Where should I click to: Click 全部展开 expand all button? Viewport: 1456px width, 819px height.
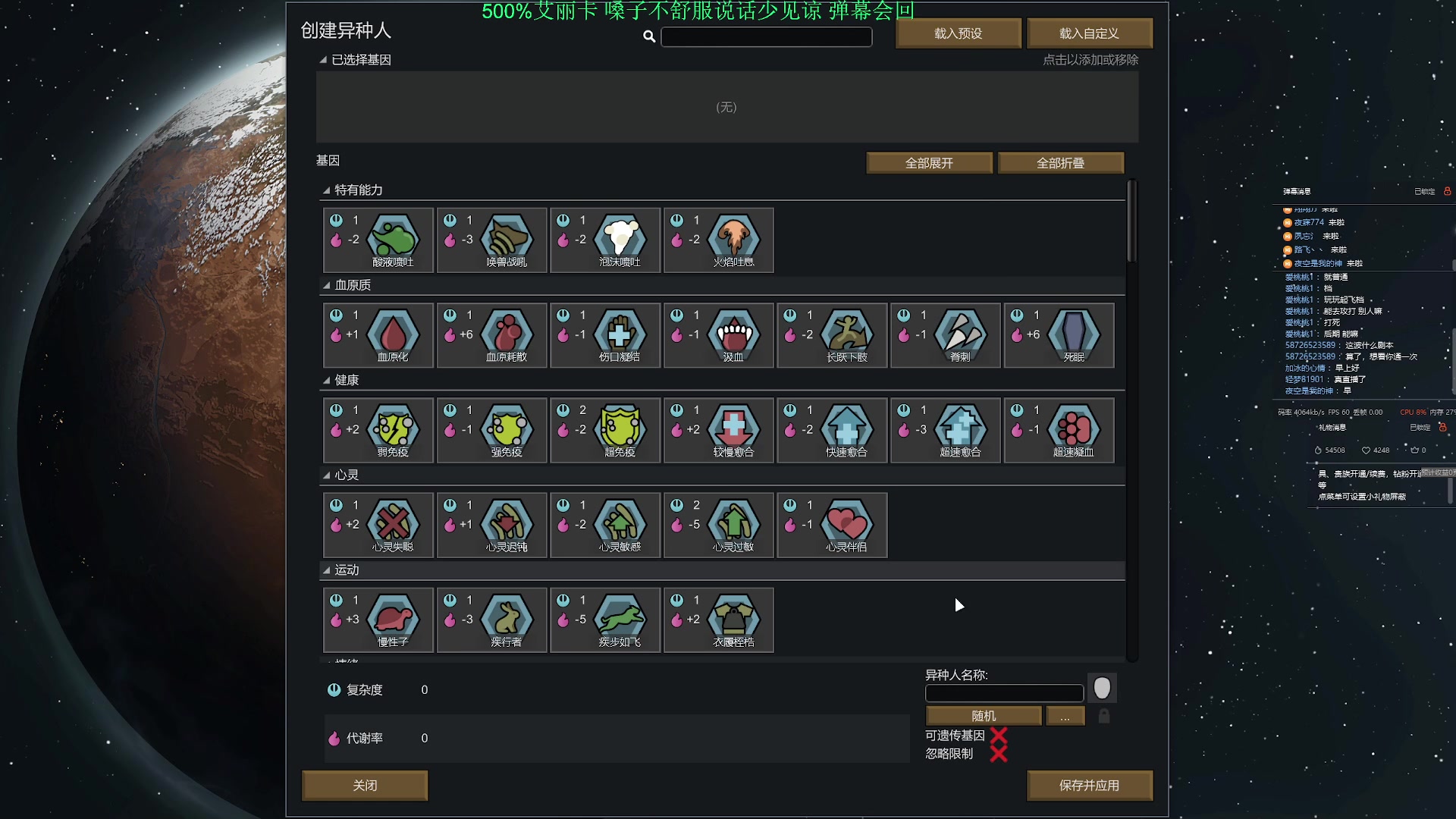tap(930, 163)
